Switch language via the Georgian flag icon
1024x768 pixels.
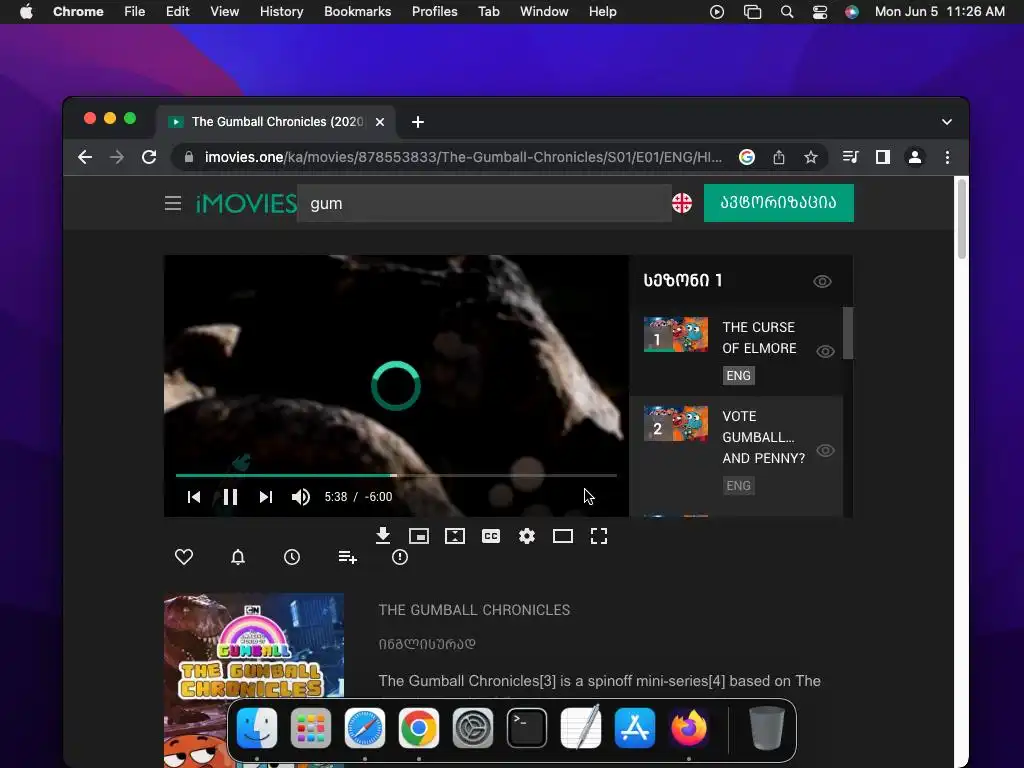coord(682,203)
